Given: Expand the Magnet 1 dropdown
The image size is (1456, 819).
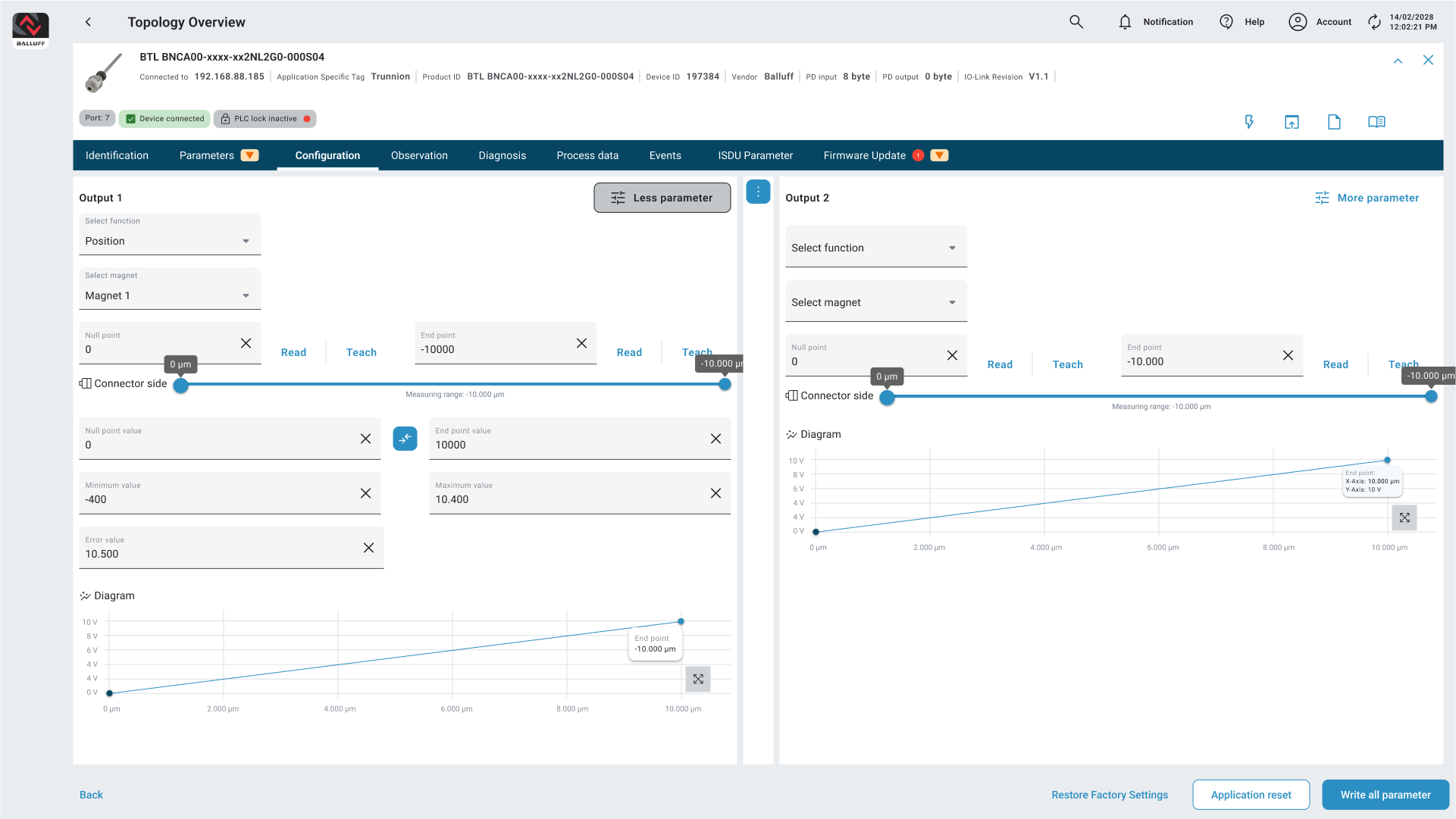Looking at the screenshot, I should tap(170, 295).
